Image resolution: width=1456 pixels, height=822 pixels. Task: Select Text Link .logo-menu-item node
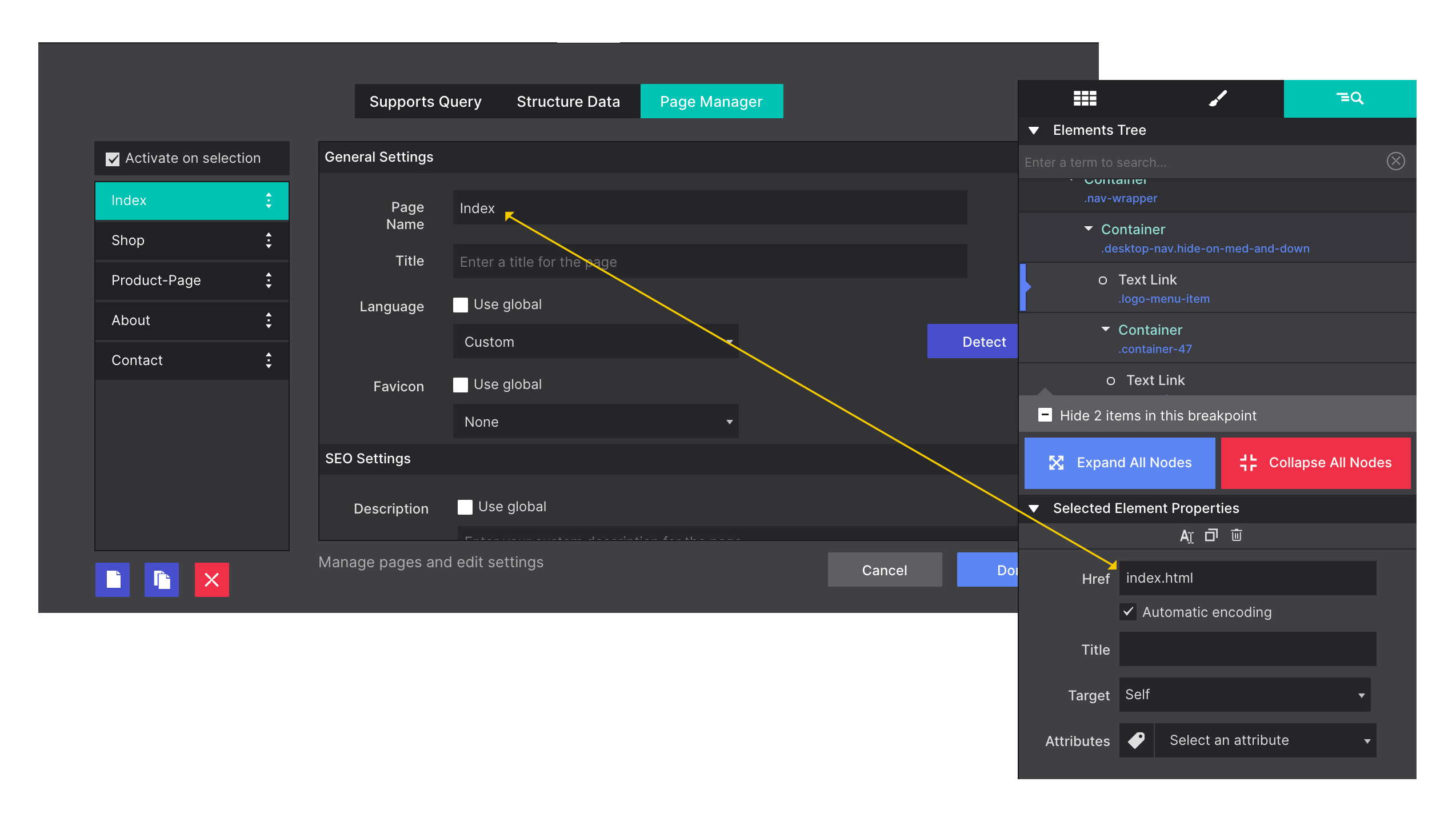[x=1217, y=288]
